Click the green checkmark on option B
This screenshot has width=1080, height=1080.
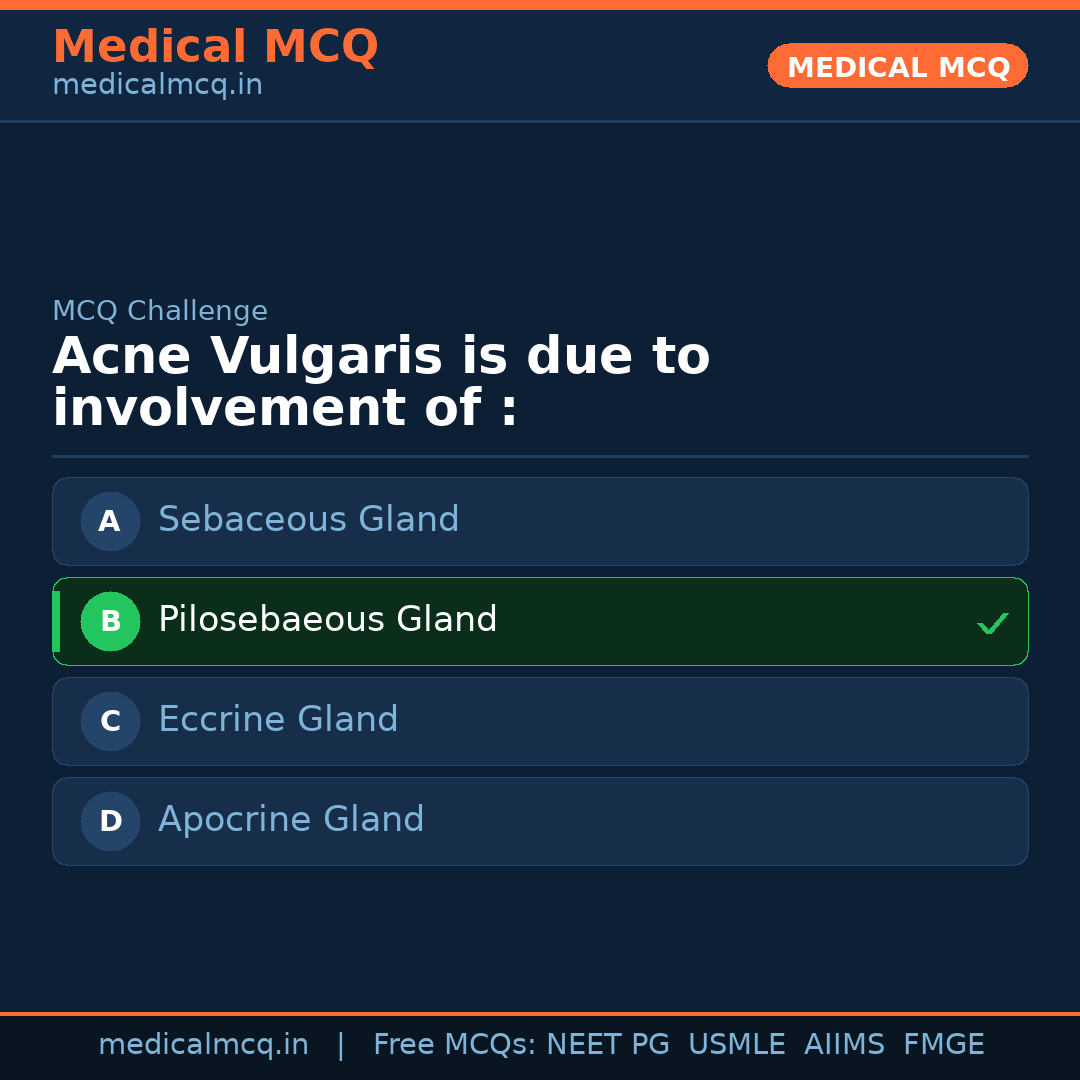(993, 623)
